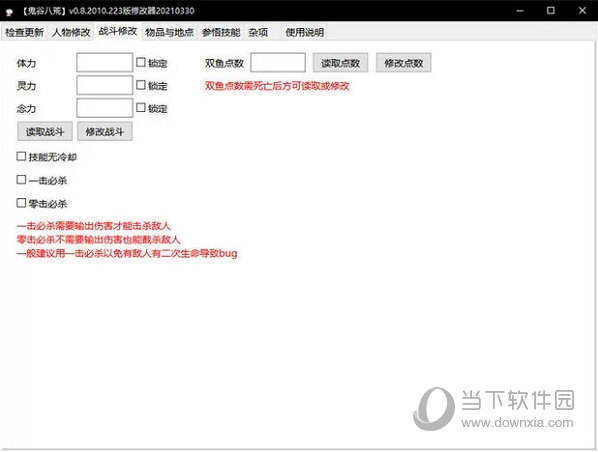The height and width of the screenshot is (452, 598).
Task: Click the 体力 label
Action: [x=26, y=63]
